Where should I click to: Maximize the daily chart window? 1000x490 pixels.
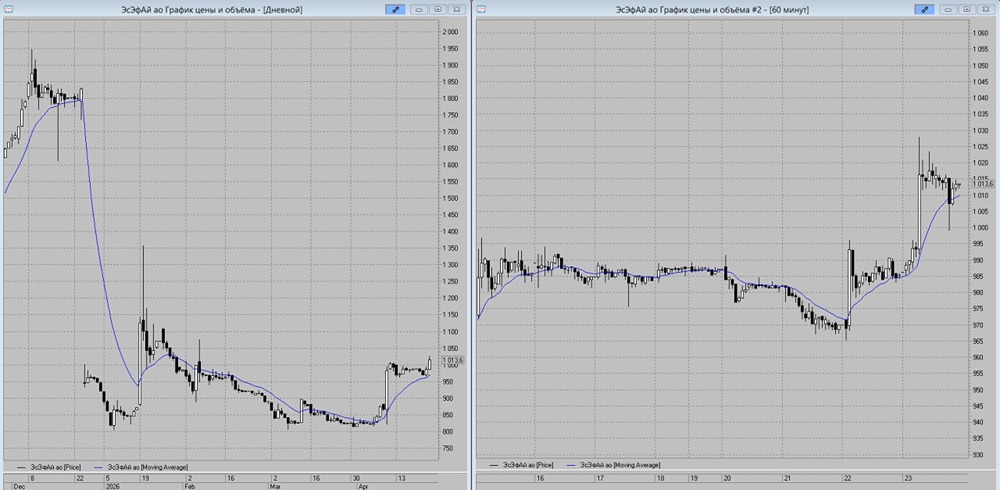(x=438, y=10)
